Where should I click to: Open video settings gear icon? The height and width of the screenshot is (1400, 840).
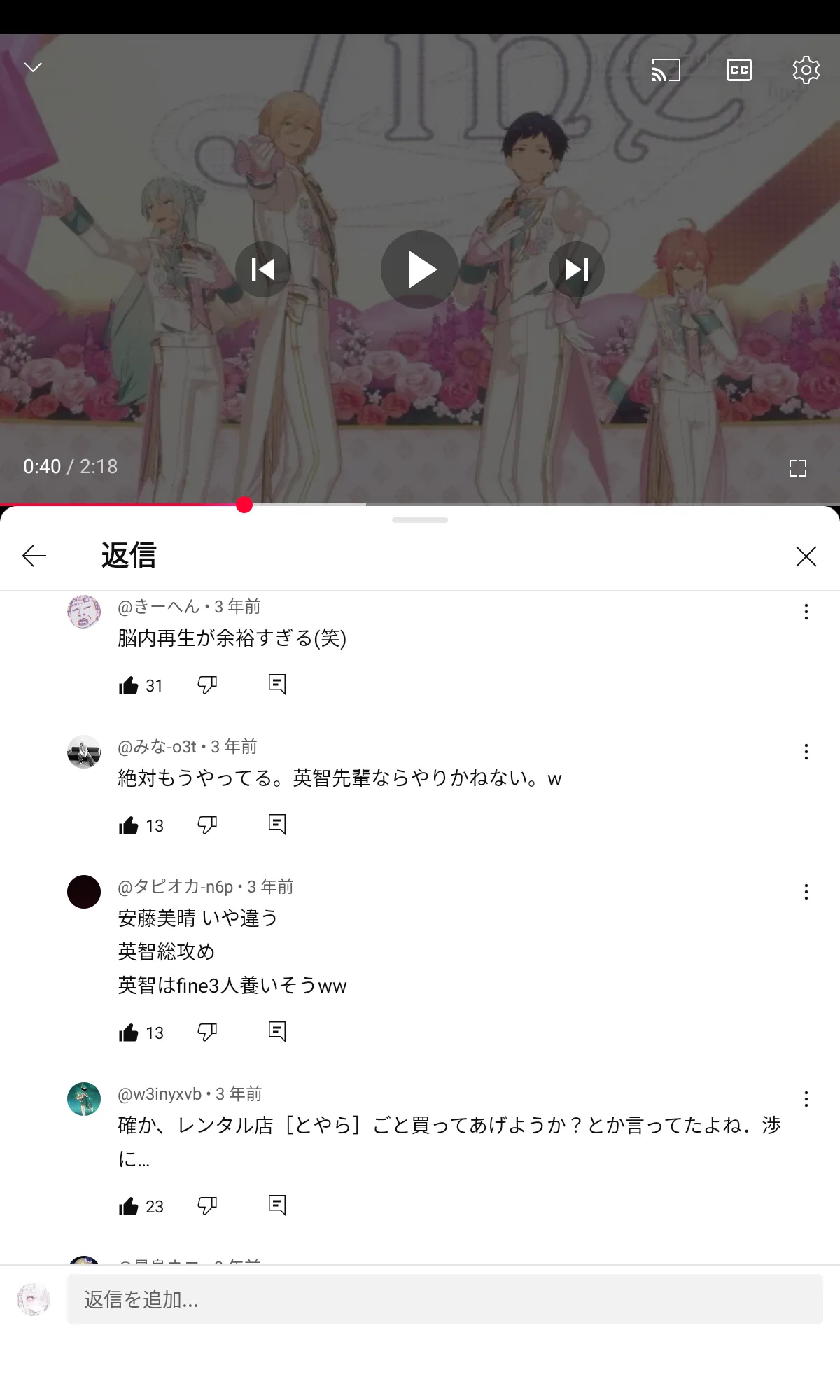pos(806,70)
